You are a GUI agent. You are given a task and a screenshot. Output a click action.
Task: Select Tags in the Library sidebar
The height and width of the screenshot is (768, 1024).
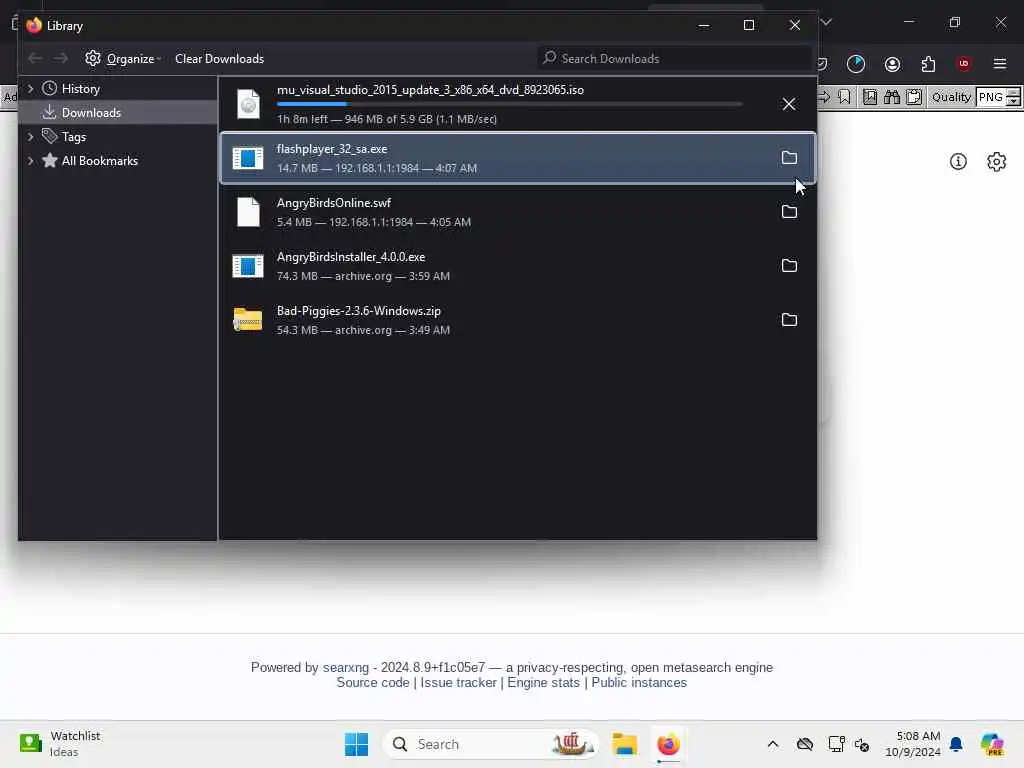click(73, 136)
